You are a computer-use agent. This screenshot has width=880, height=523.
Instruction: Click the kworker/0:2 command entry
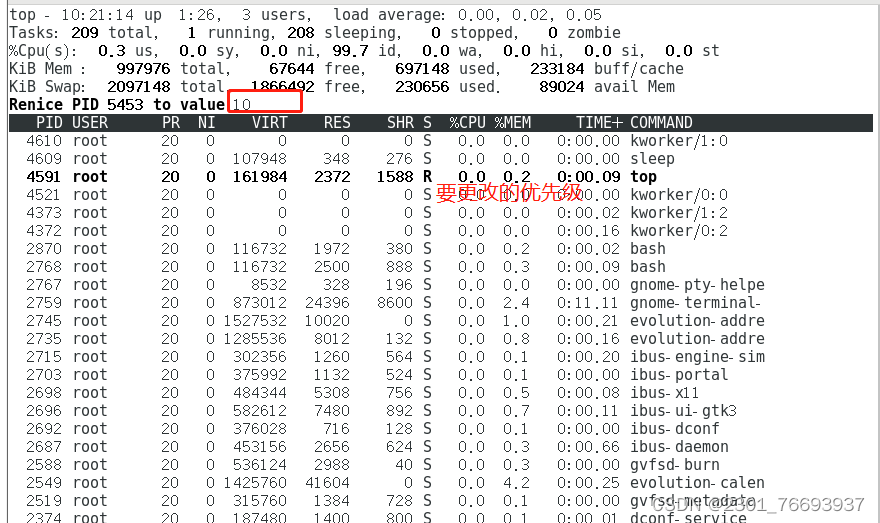point(679,231)
